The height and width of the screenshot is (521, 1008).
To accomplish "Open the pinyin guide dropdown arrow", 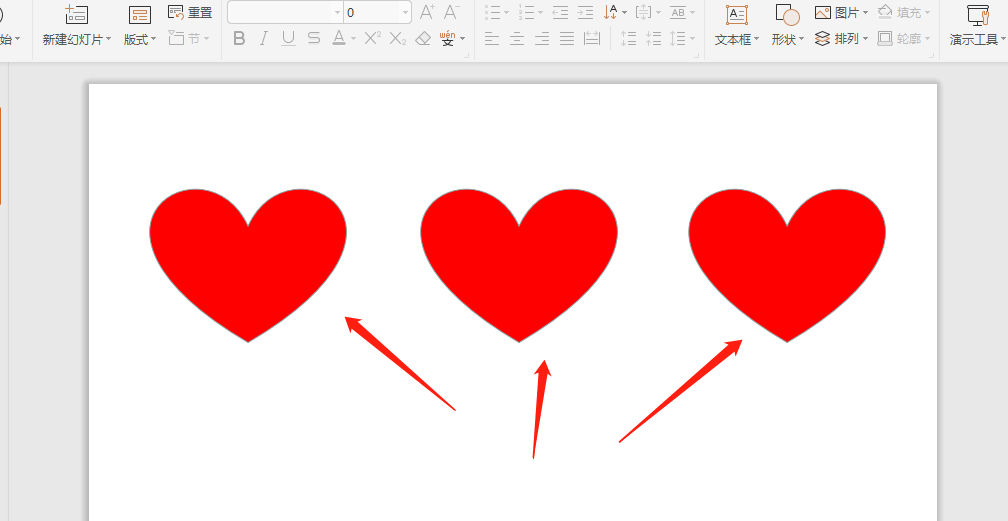I will tap(462, 39).
